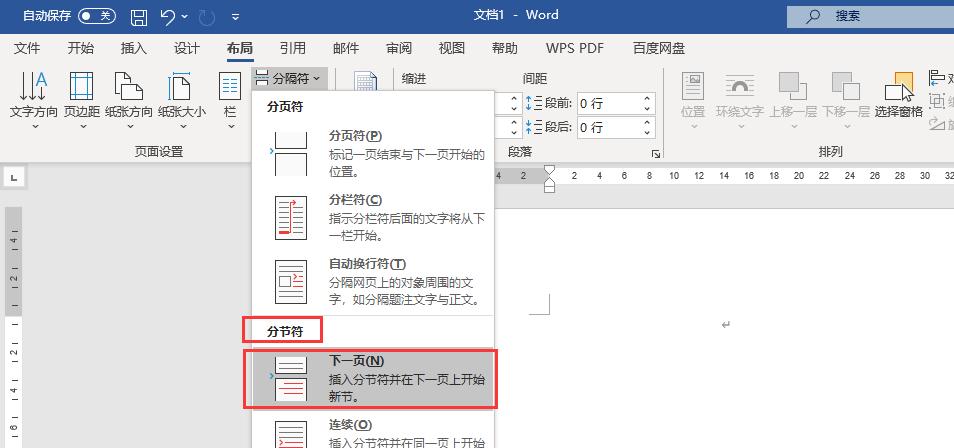Expand the 页边距 dropdown chevron

[x=83, y=127]
